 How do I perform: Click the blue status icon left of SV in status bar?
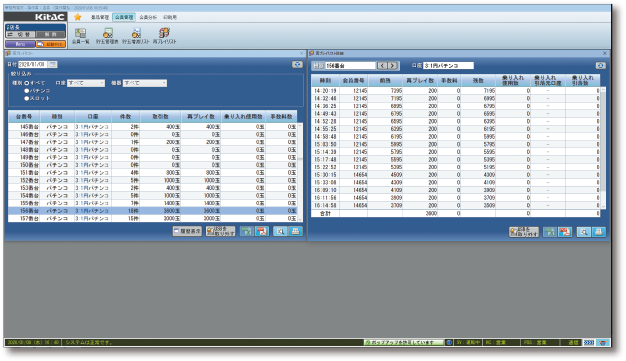coord(449,343)
